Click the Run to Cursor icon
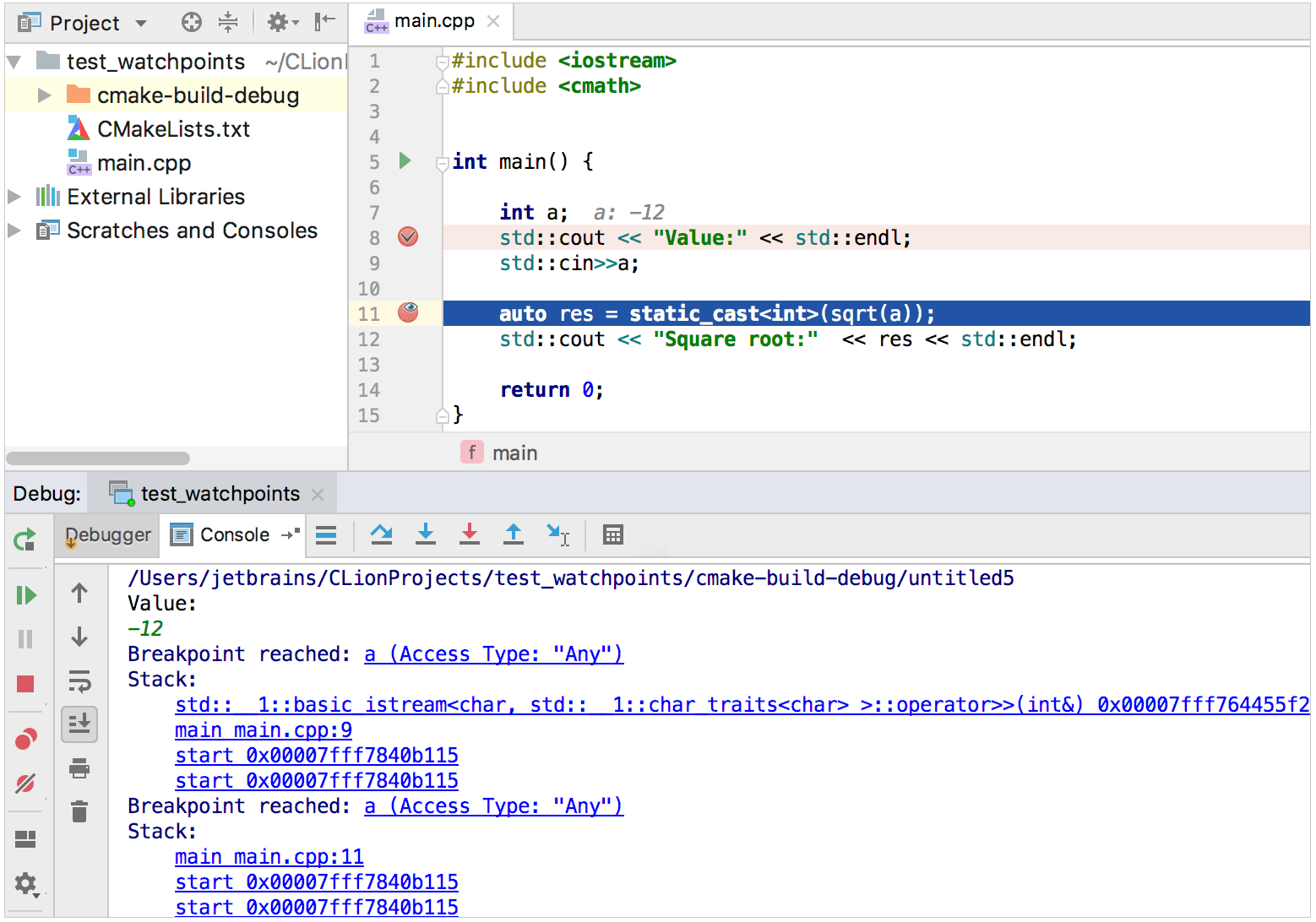Viewport: 1316px width, 922px height. point(557,534)
